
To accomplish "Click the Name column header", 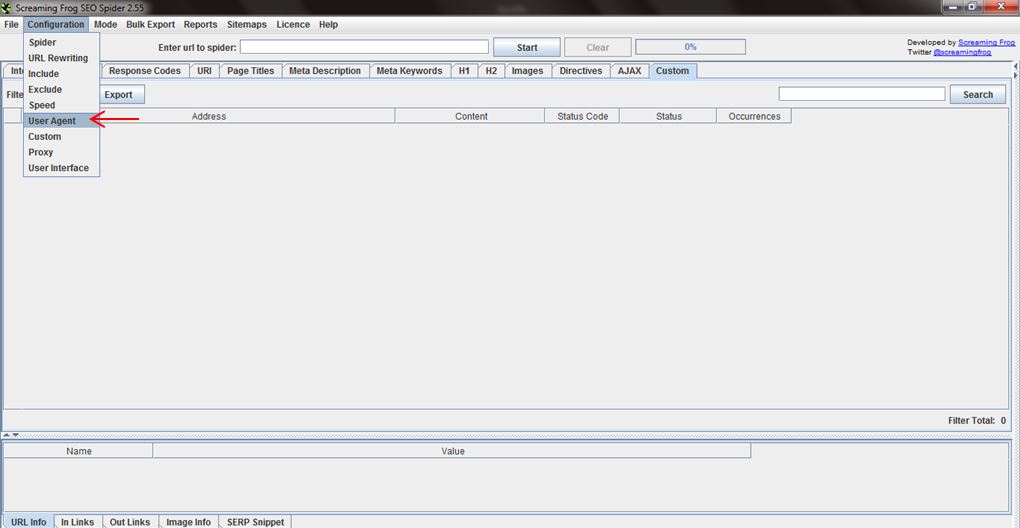I will point(79,451).
